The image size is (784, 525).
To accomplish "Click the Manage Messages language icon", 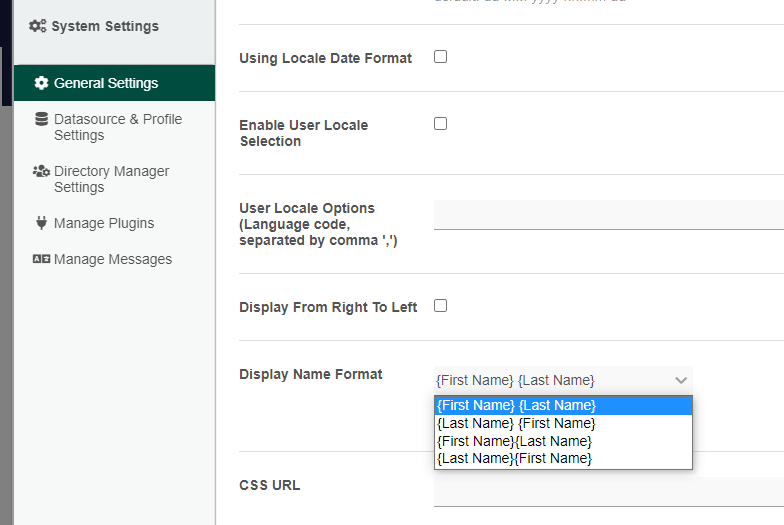I will tap(41, 259).
